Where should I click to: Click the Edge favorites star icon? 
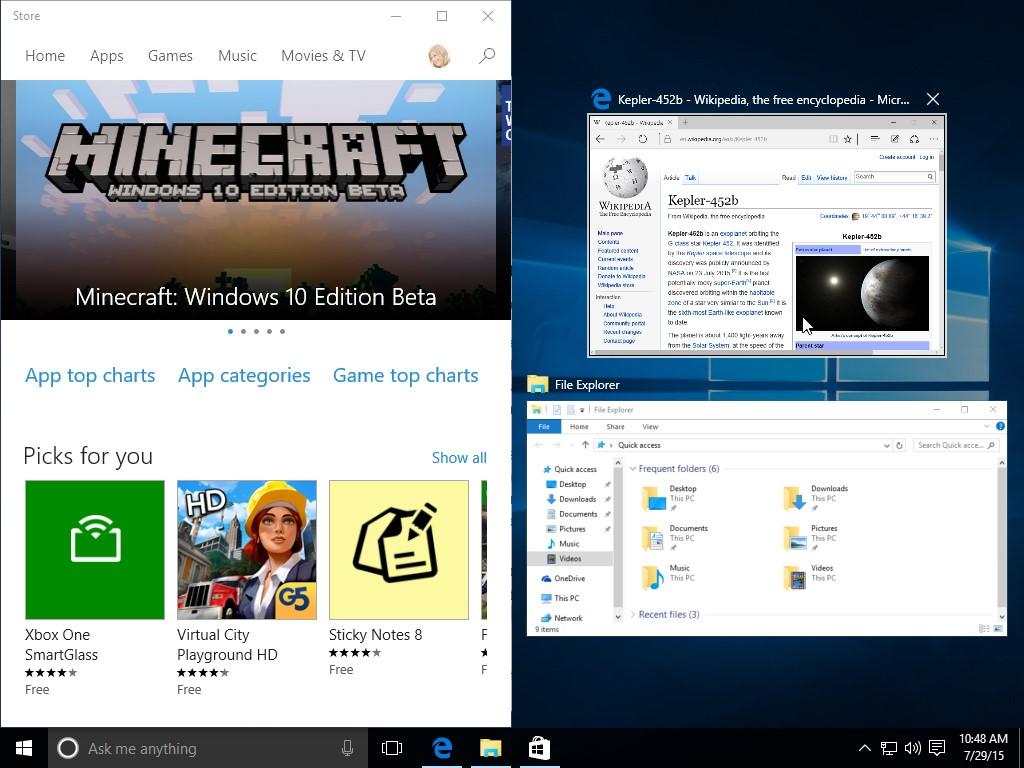click(848, 139)
